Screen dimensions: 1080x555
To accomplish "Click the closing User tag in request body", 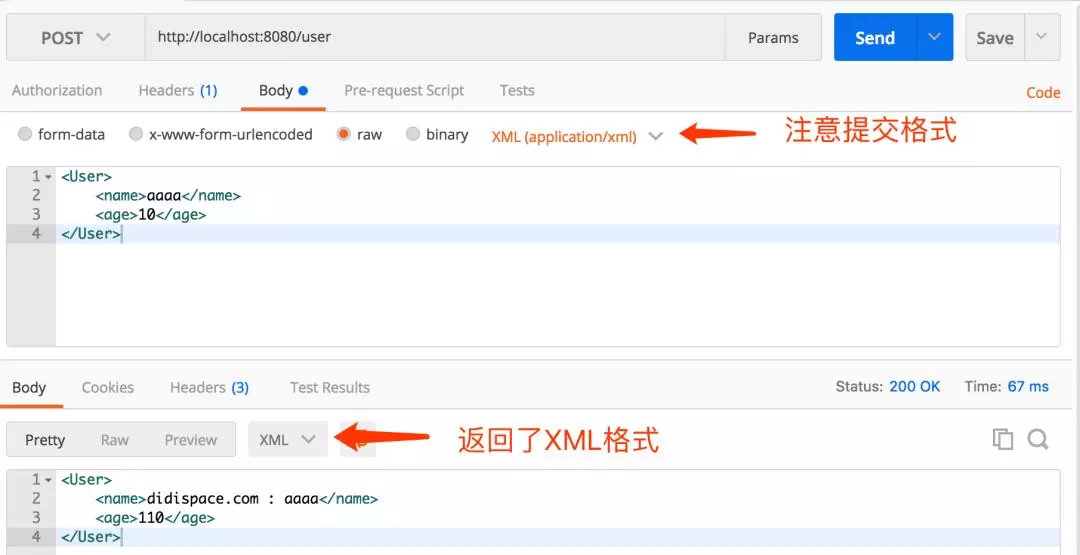I will [x=91, y=234].
